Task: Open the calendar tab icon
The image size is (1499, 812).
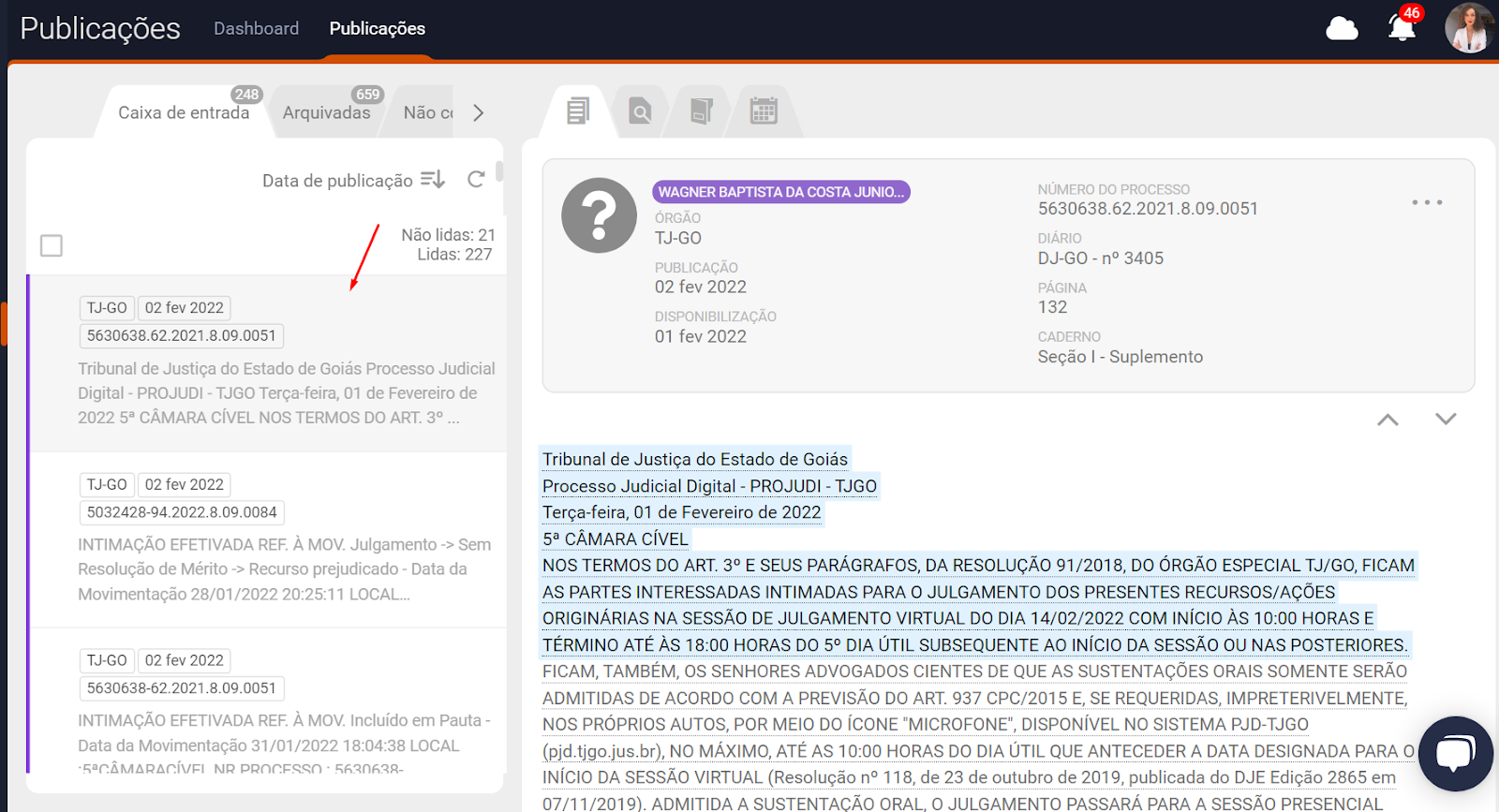Action: (x=764, y=111)
